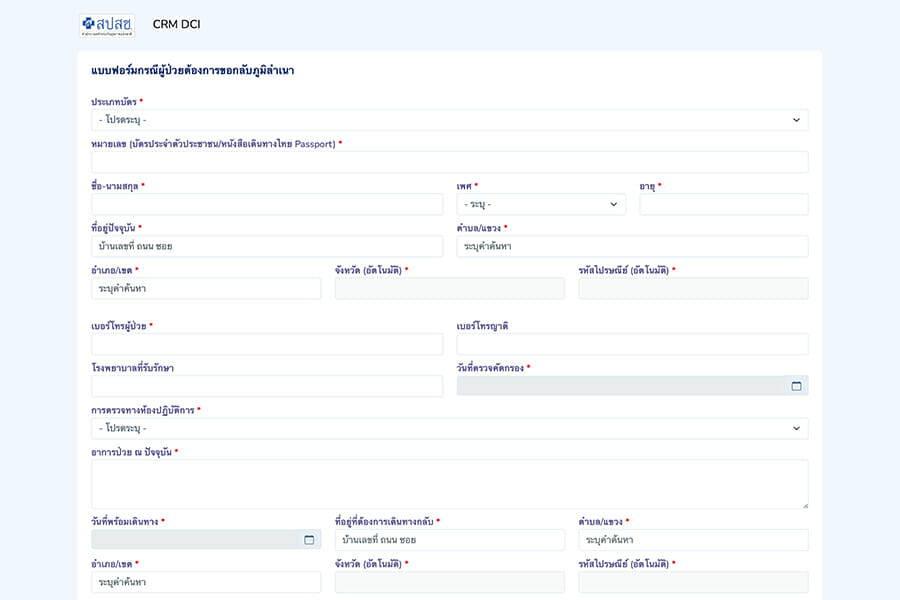Focus the ชื่อ-นามสกุล input field

(266, 204)
